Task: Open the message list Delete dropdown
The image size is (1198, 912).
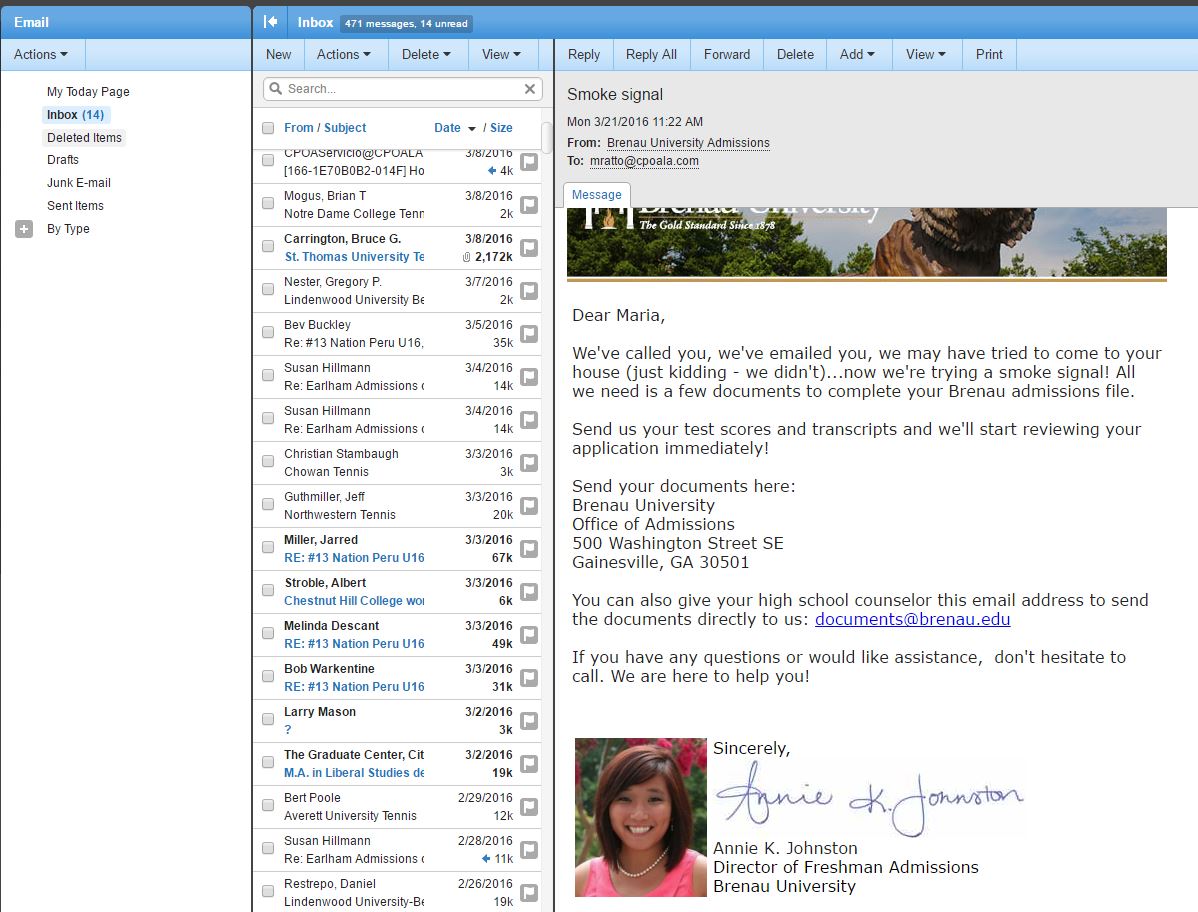Action: [426, 54]
